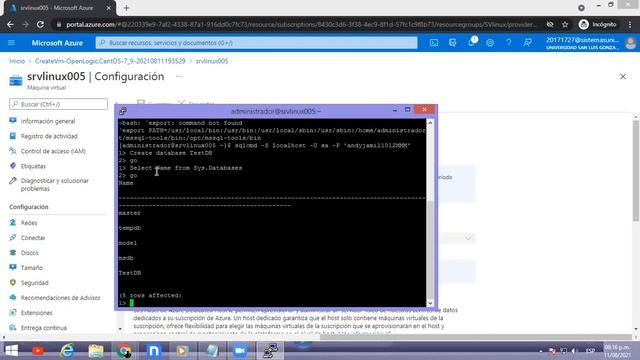The width and height of the screenshot is (640, 360).
Task: Open Chrome three-dot menu
Action: tap(630, 24)
